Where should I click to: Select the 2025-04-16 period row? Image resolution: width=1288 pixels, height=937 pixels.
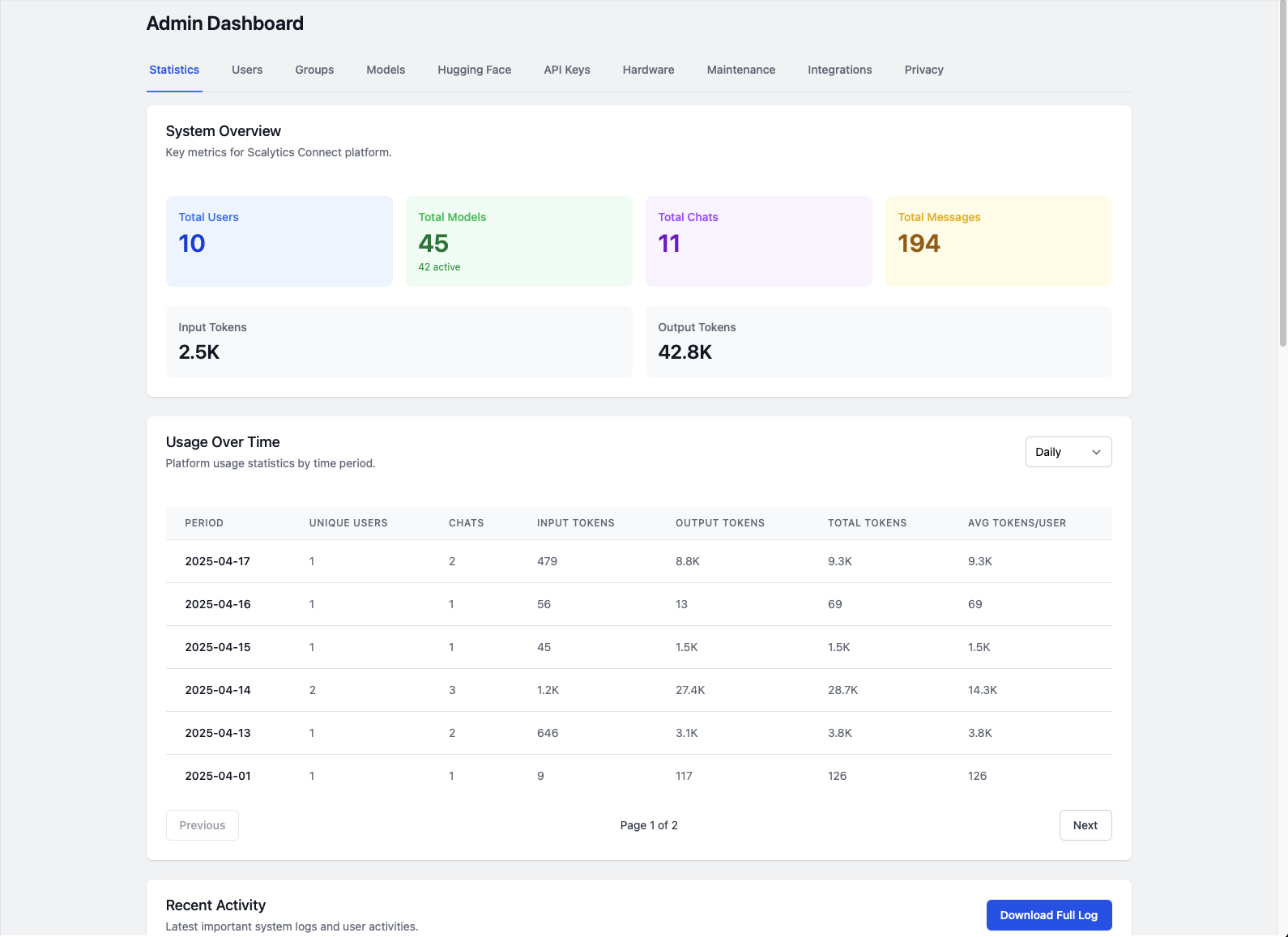(639, 604)
